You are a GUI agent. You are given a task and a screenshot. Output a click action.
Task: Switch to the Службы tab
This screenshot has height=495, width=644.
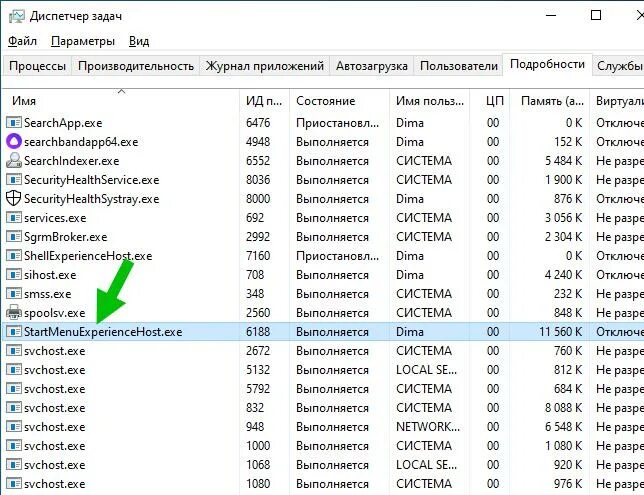[x=619, y=66]
